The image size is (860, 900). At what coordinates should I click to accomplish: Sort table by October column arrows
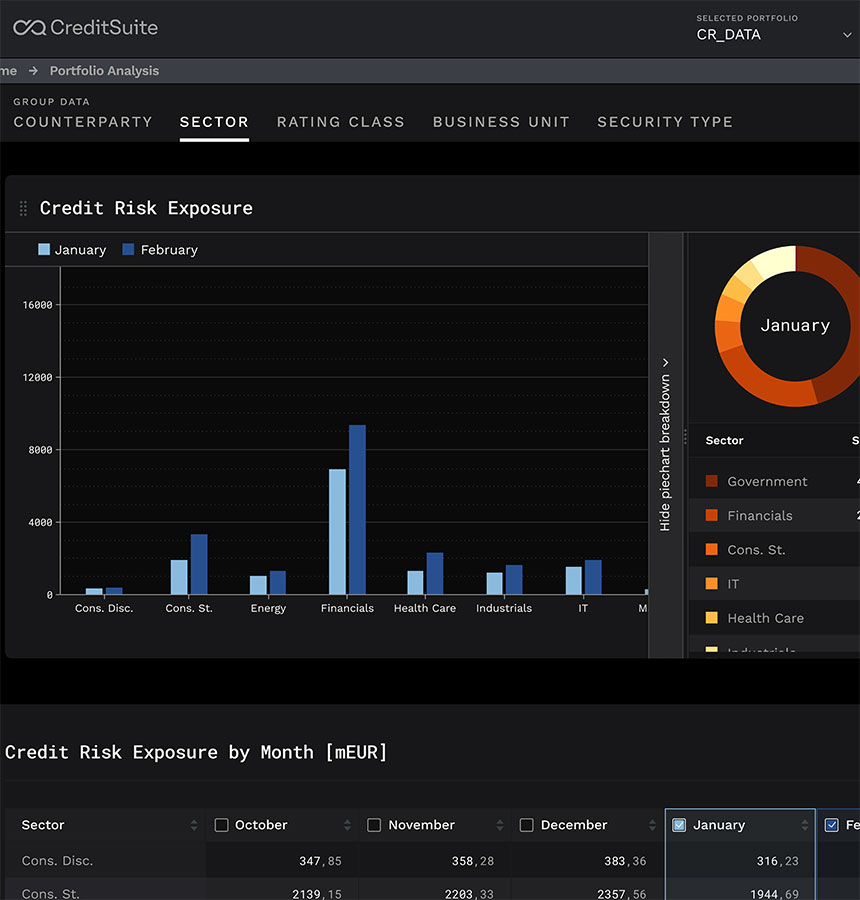347,825
